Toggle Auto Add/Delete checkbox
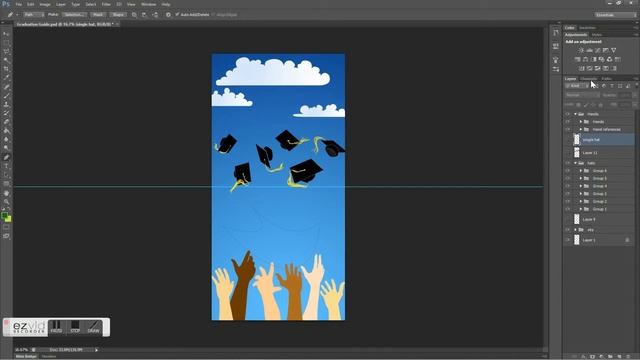This screenshot has width=640, height=360. [177, 15]
